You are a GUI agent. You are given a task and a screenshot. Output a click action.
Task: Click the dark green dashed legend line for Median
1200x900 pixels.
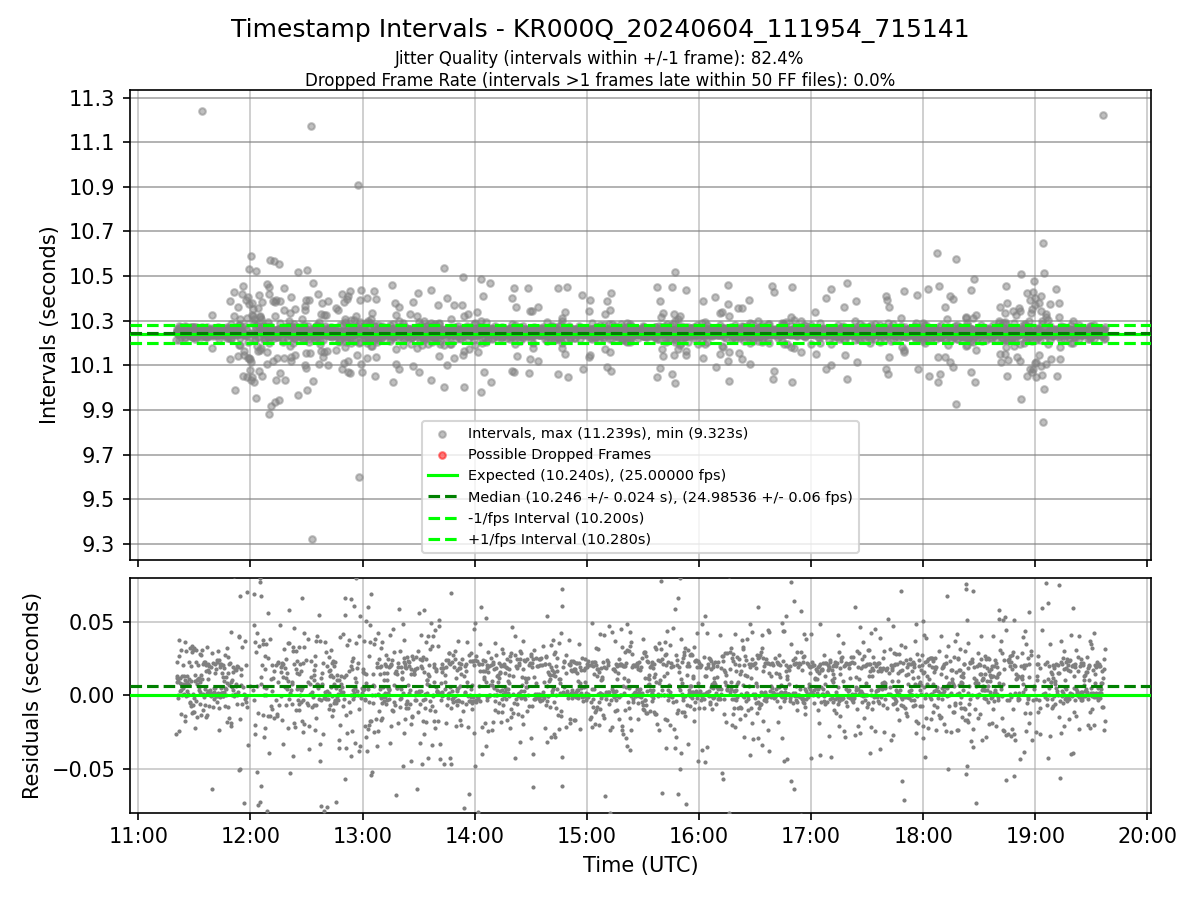[x=443, y=497]
